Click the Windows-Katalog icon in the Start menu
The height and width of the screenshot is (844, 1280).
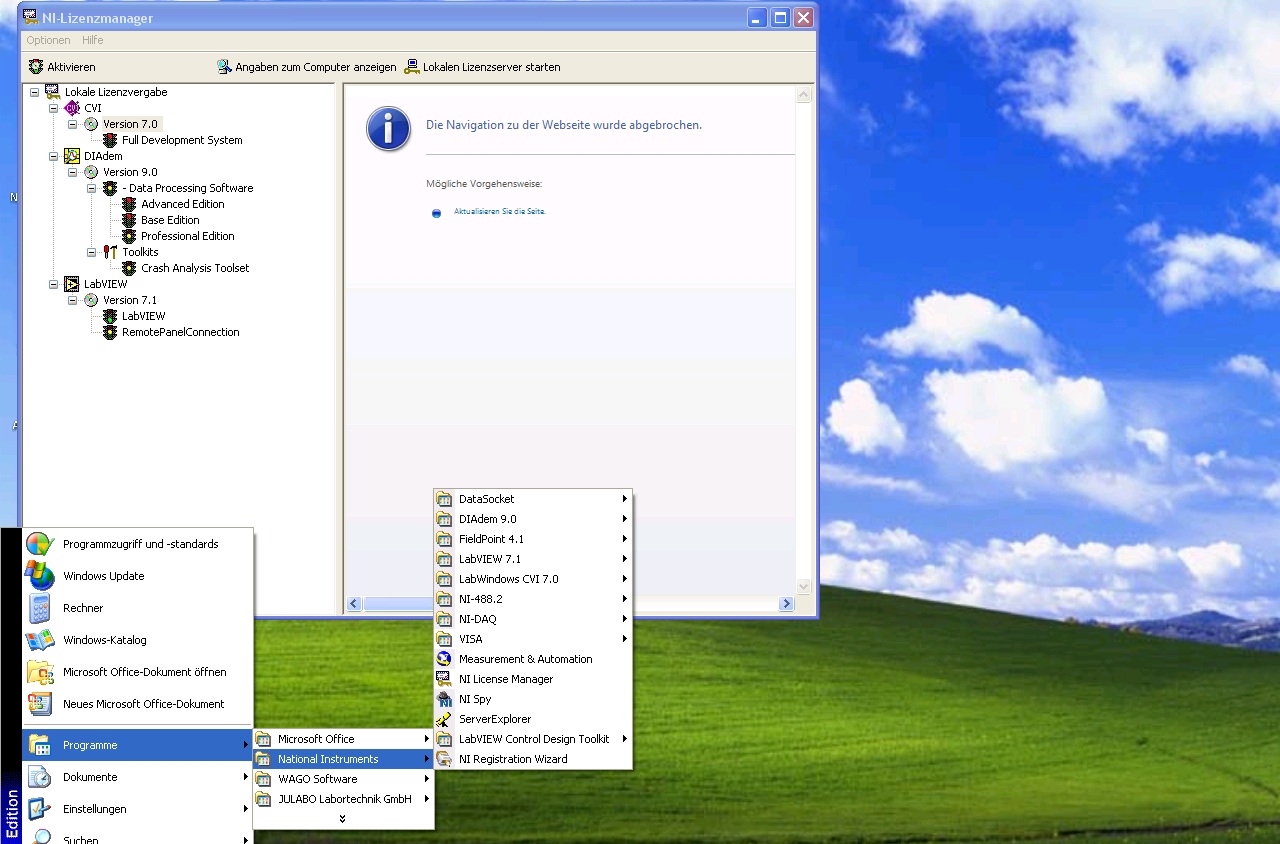[x=40, y=640]
